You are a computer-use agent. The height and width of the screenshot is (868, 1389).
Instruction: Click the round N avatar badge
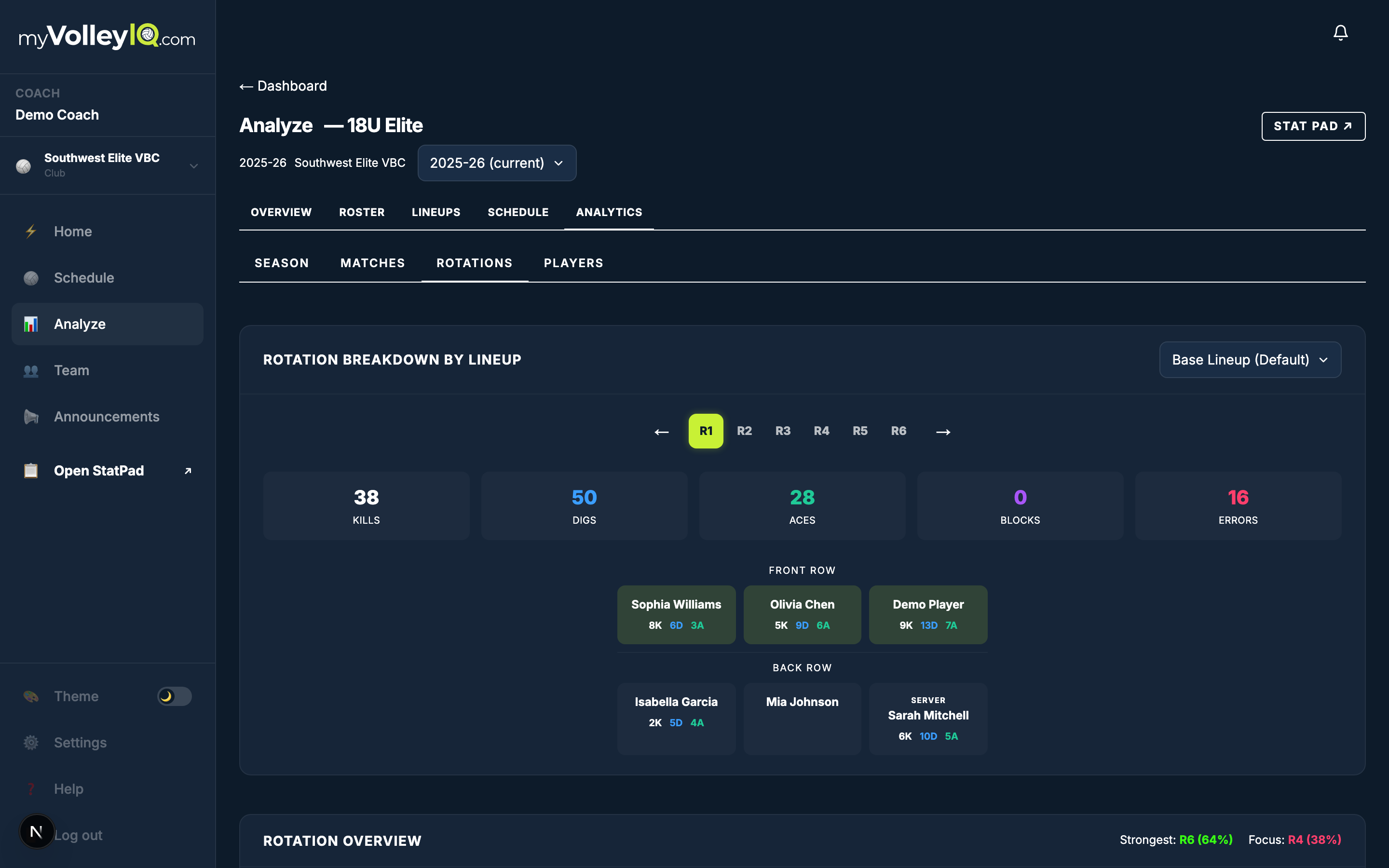tap(37, 831)
